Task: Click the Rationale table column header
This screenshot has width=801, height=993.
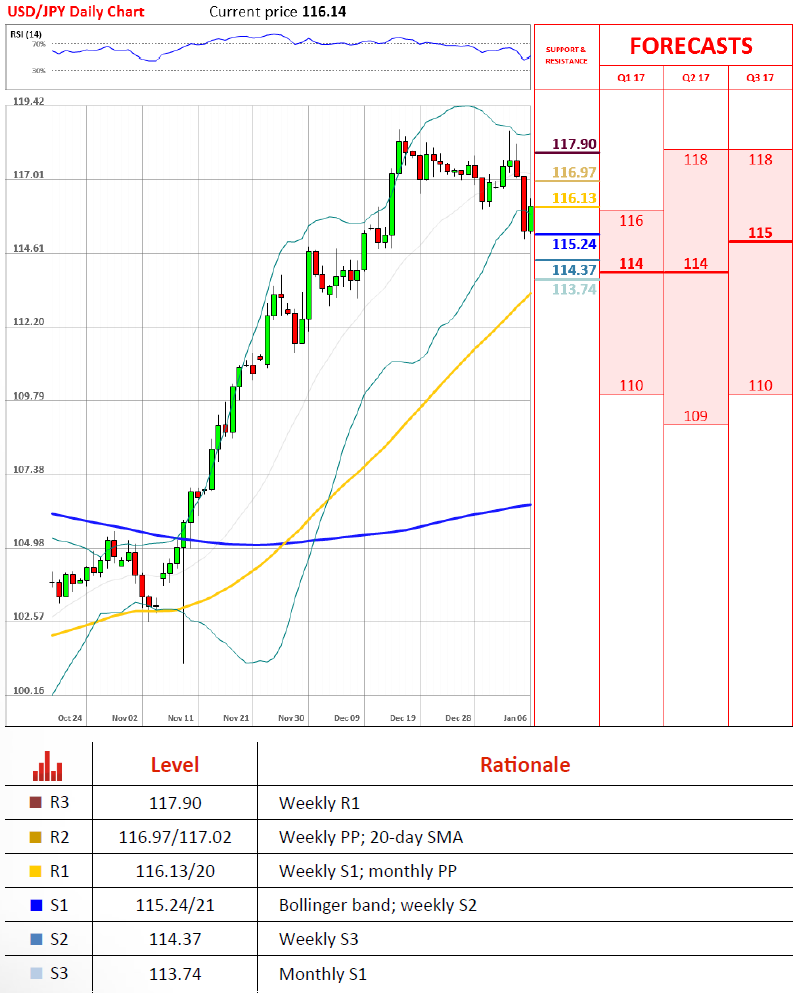Action: point(525,764)
